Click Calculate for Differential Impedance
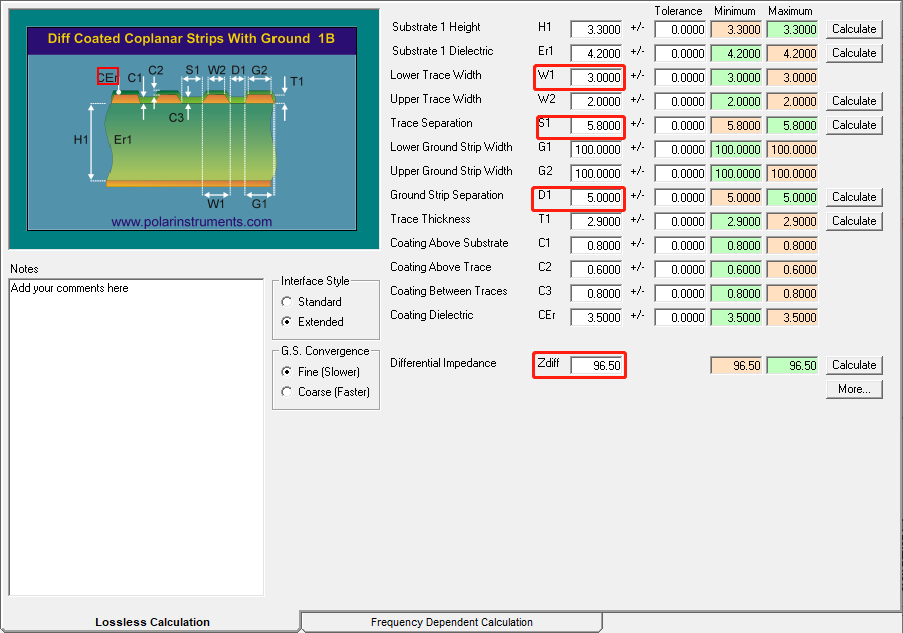The image size is (903, 633). coord(854,365)
